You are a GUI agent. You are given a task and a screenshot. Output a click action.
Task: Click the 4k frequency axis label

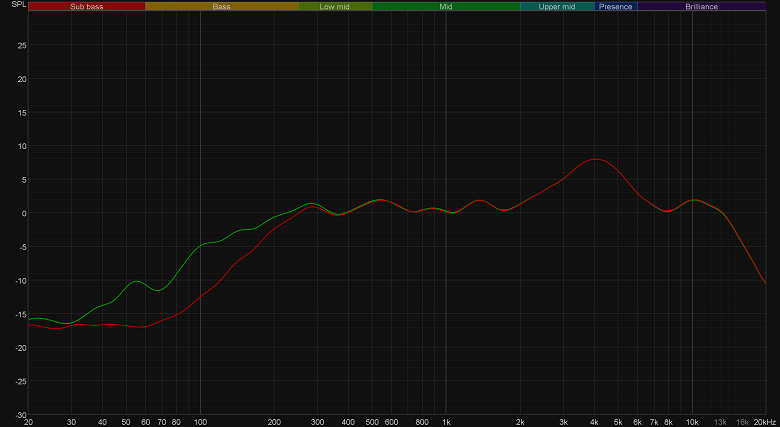[x=594, y=423]
